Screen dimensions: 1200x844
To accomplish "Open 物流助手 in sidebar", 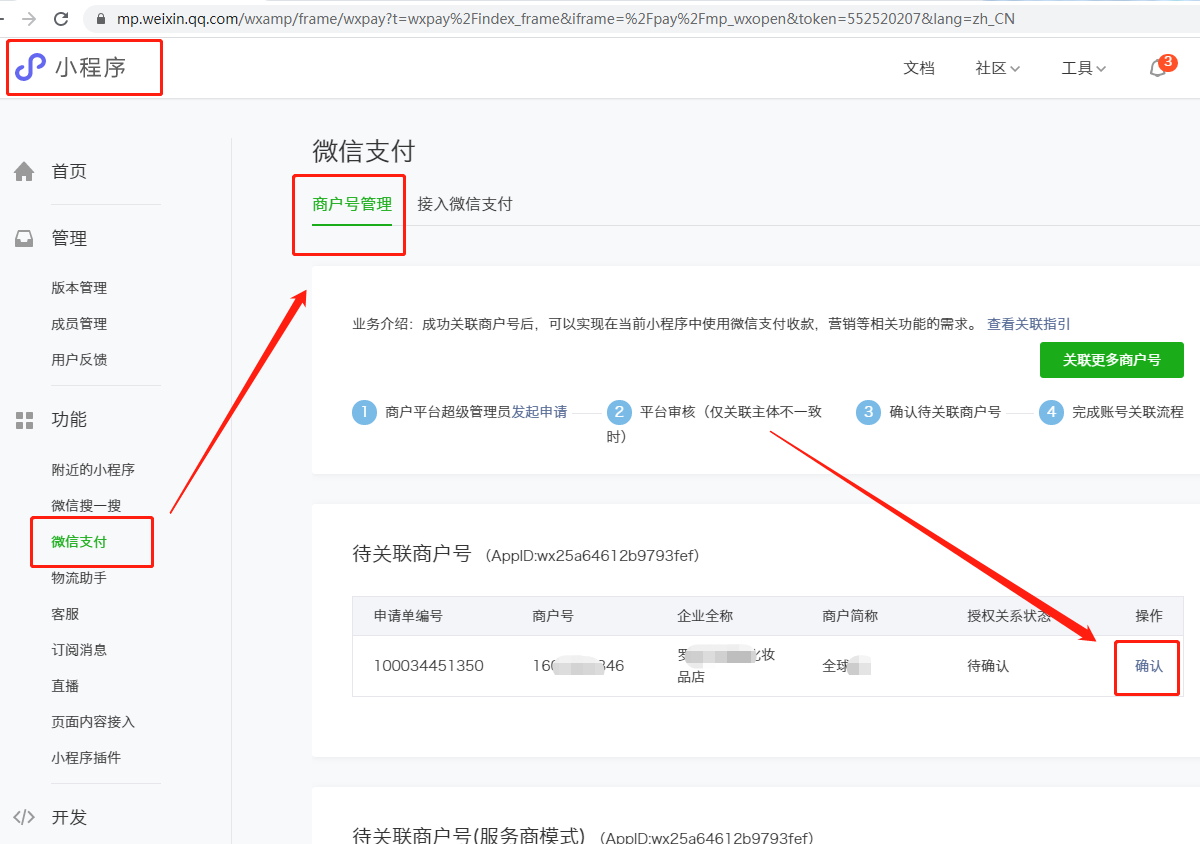I will point(79,578).
